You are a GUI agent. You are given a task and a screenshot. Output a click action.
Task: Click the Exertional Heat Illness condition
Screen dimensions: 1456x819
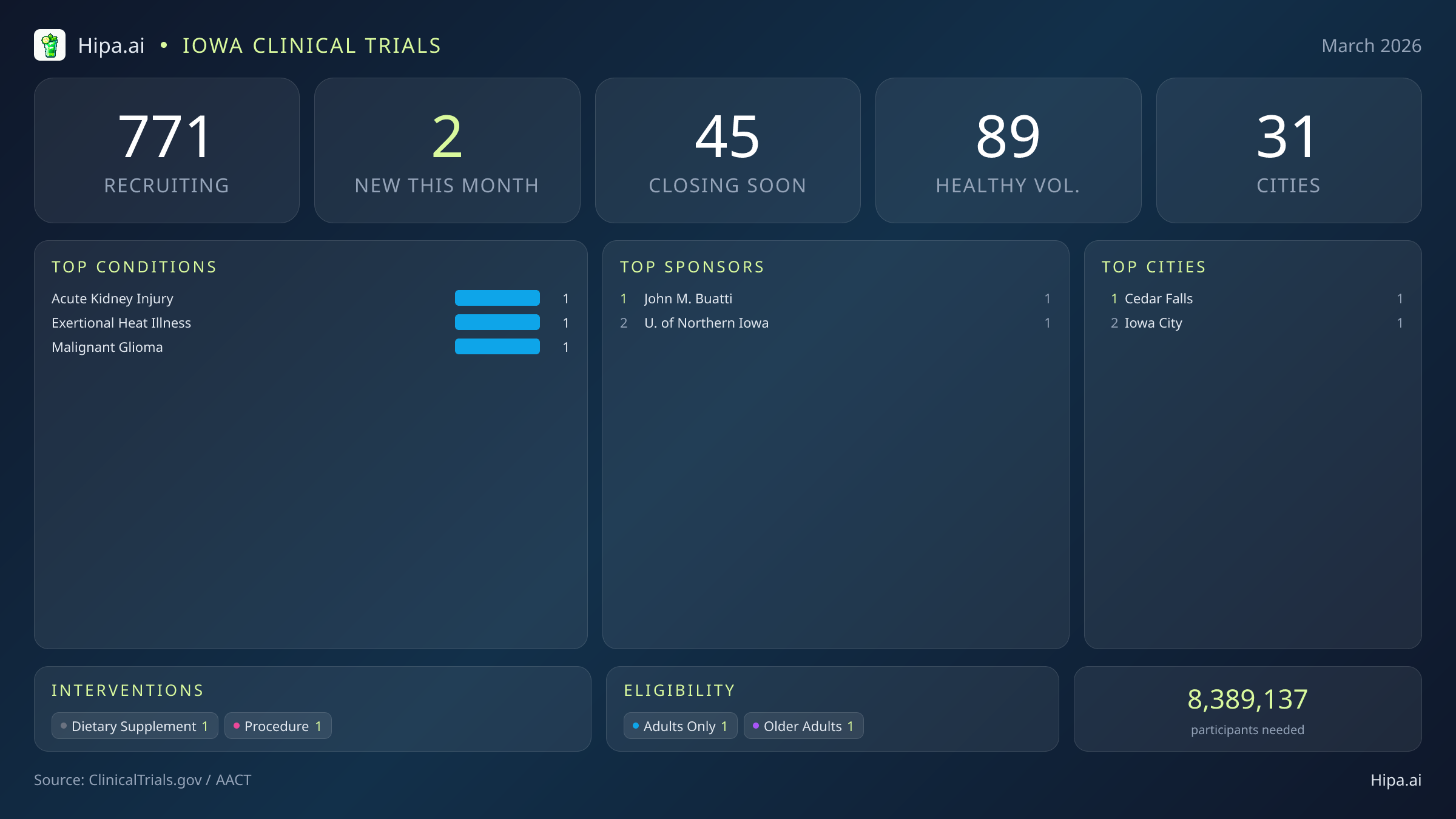pos(121,323)
